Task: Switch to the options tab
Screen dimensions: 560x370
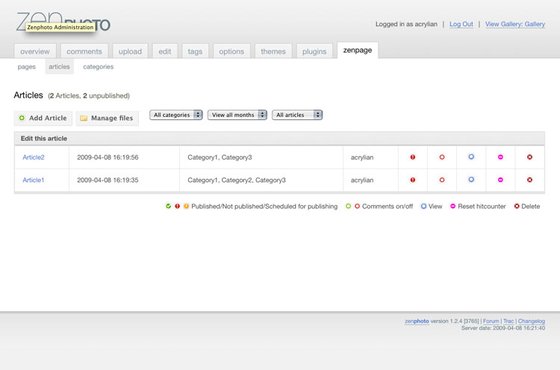Action: 231,51
